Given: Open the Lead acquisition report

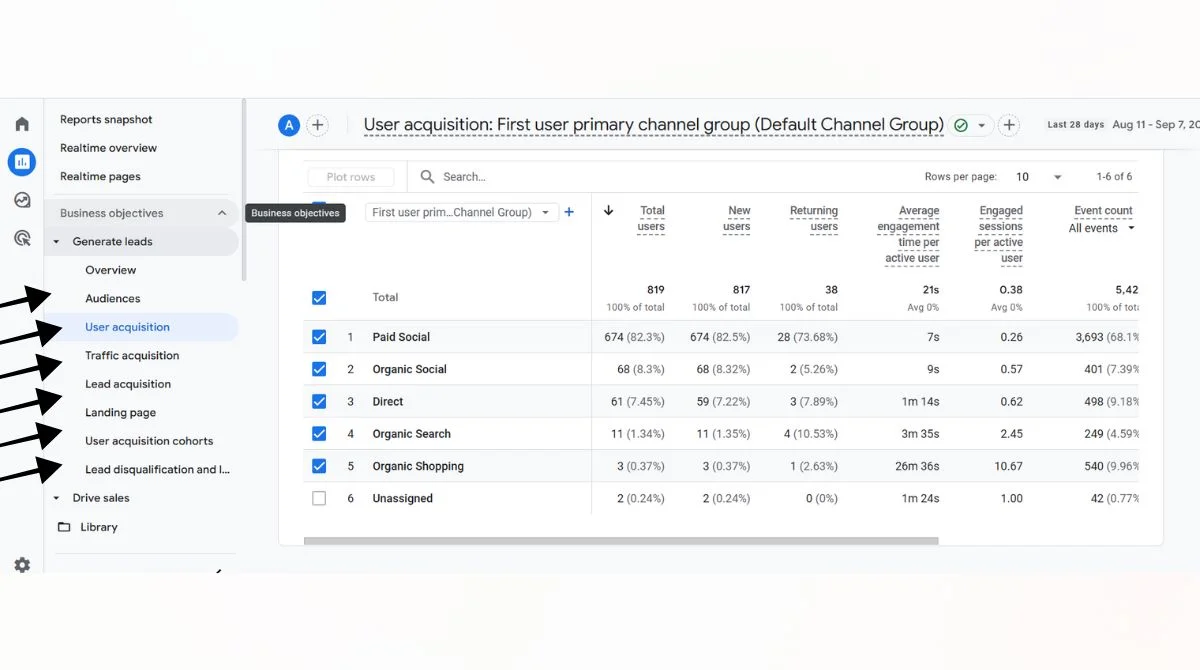Looking at the screenshot, I should tap(128, 384).
